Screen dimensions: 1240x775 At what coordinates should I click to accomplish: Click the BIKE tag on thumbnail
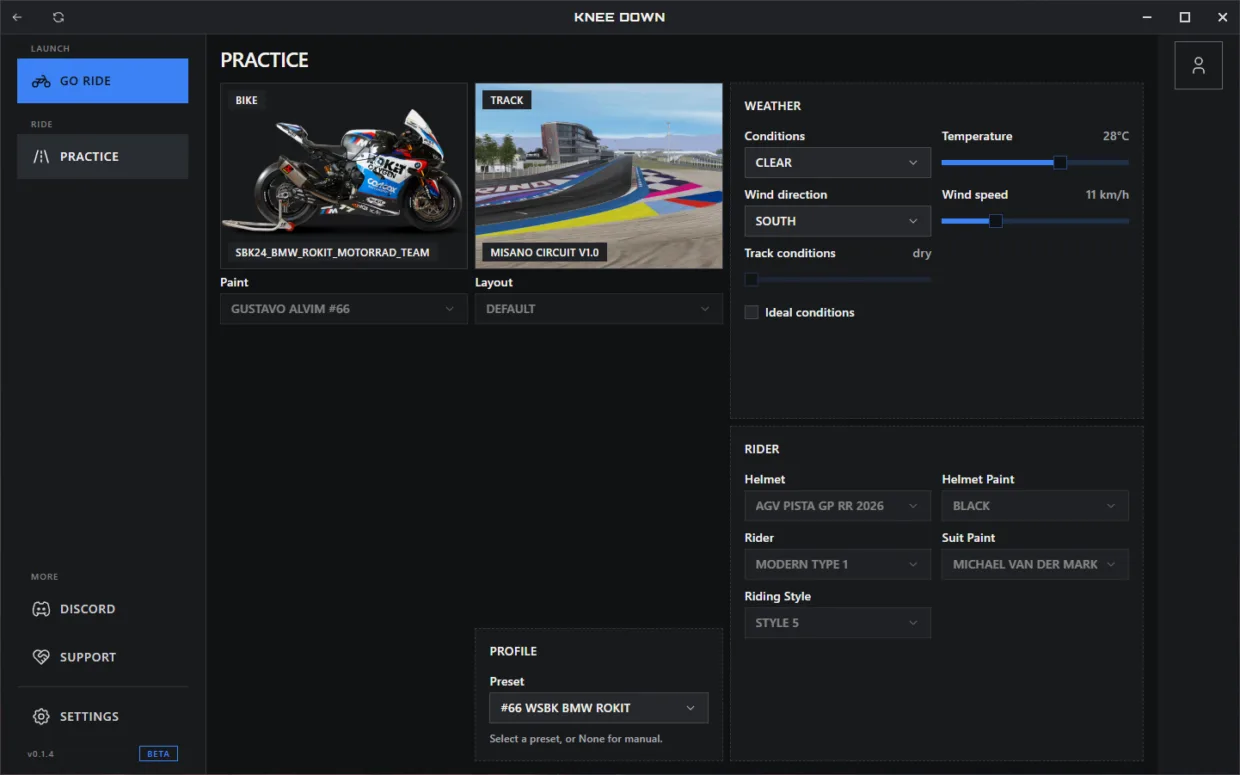click(246, 100)
